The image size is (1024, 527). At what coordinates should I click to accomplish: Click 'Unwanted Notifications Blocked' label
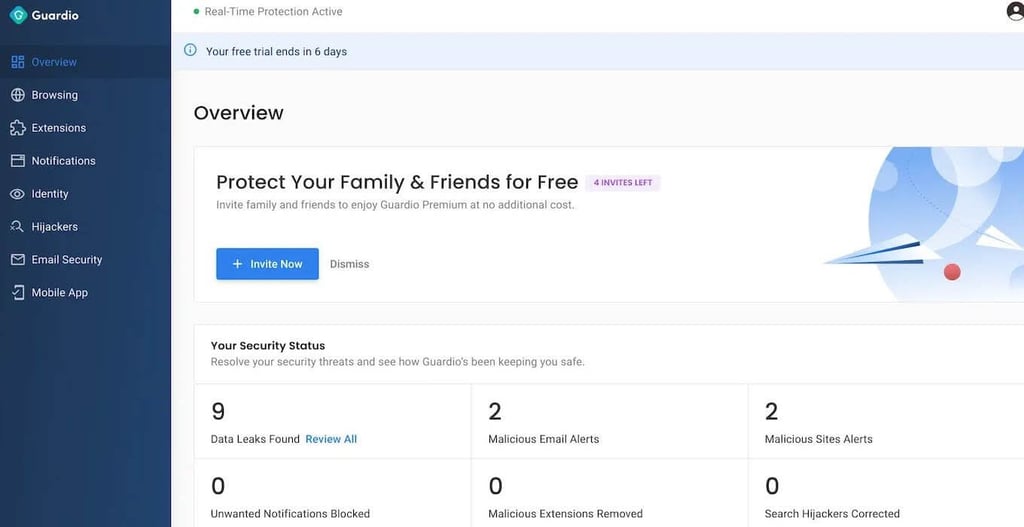tap(290, 513)
